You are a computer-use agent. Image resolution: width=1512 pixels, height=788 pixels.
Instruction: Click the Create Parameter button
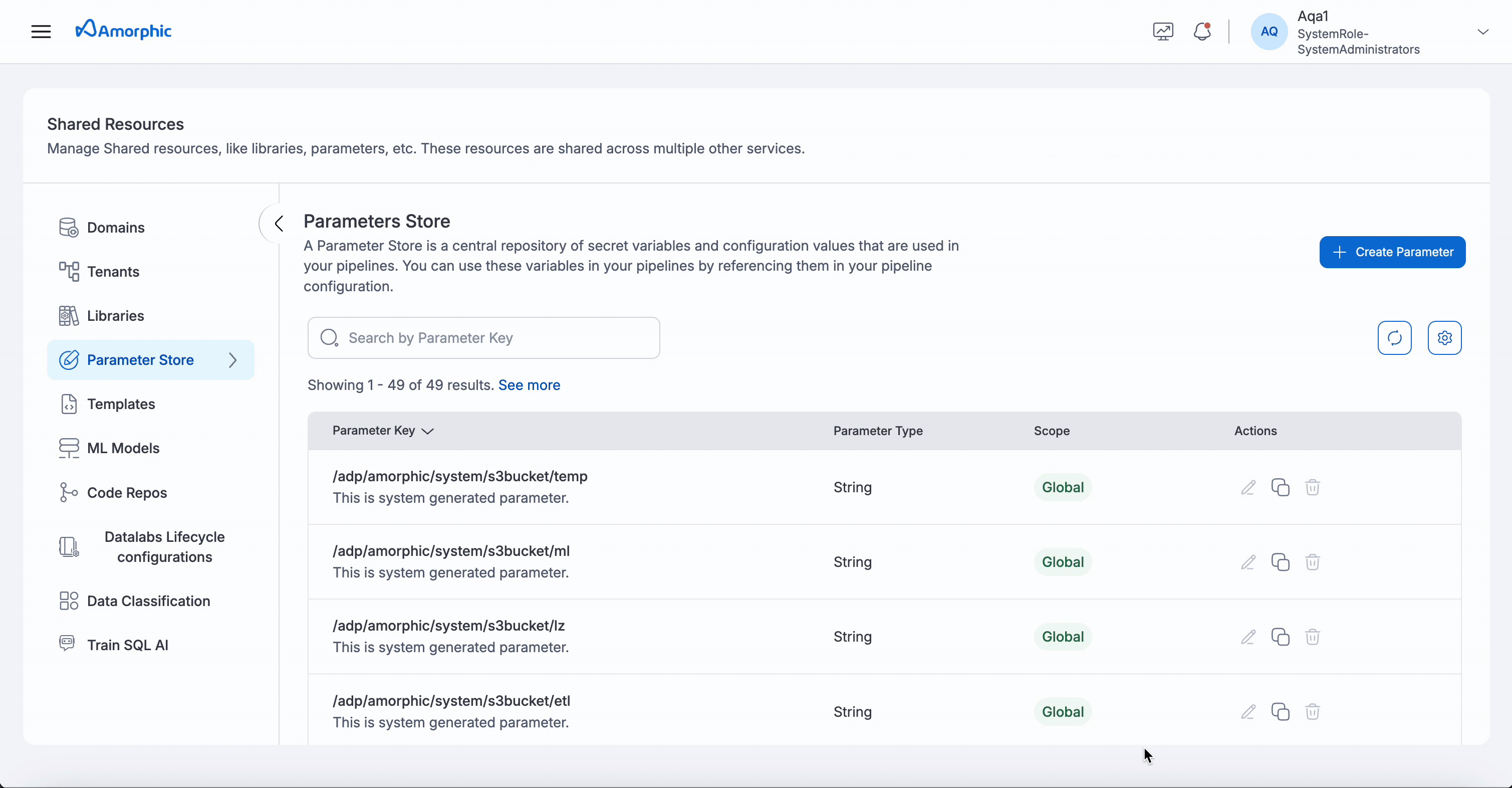click(x=1392, y=252)
